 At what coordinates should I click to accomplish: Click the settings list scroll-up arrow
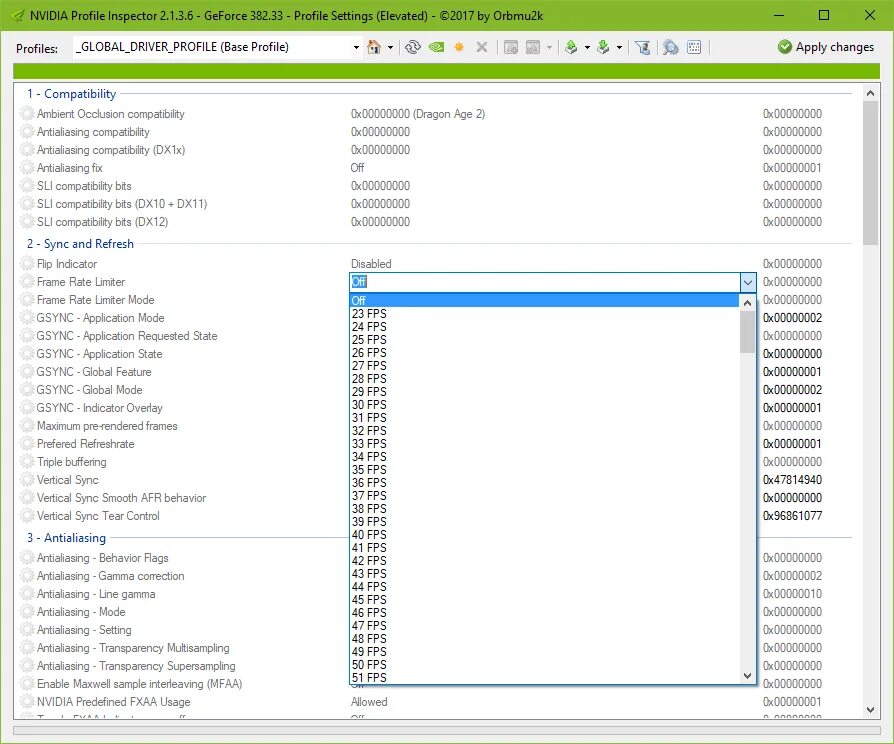coord(870,93)
